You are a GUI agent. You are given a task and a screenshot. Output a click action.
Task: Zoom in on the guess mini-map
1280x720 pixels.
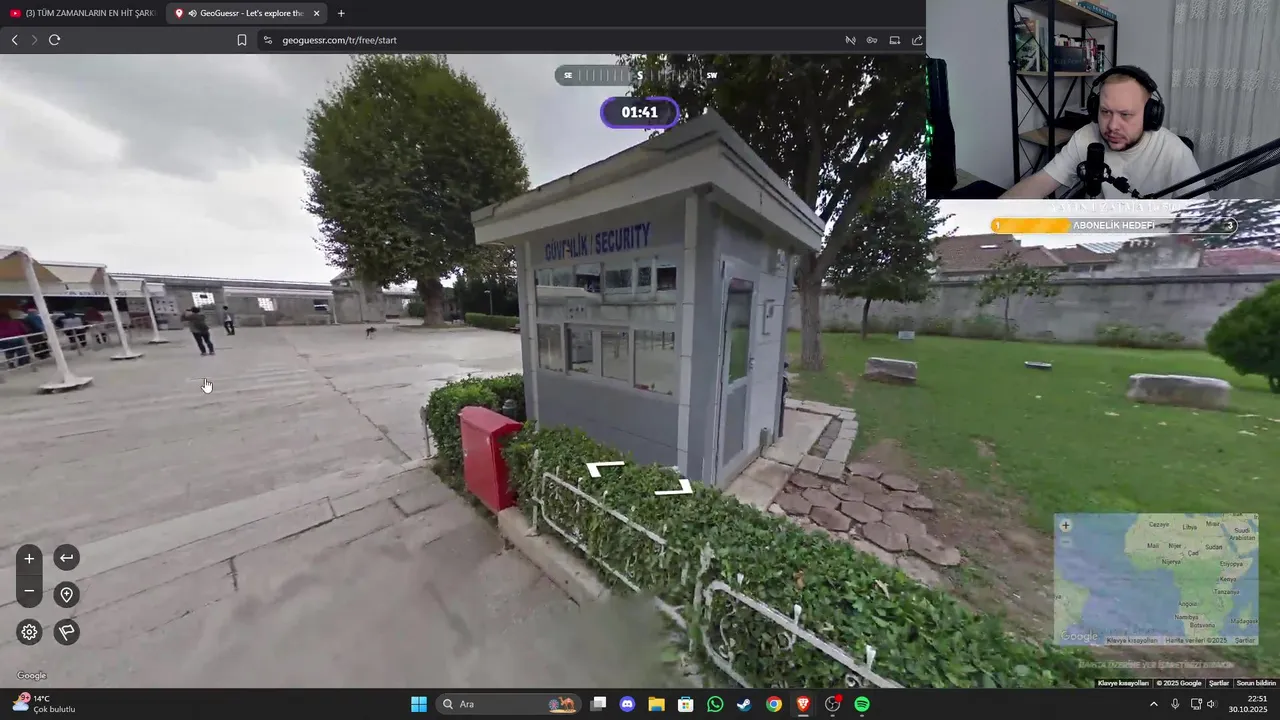[x=1065, y=525]
